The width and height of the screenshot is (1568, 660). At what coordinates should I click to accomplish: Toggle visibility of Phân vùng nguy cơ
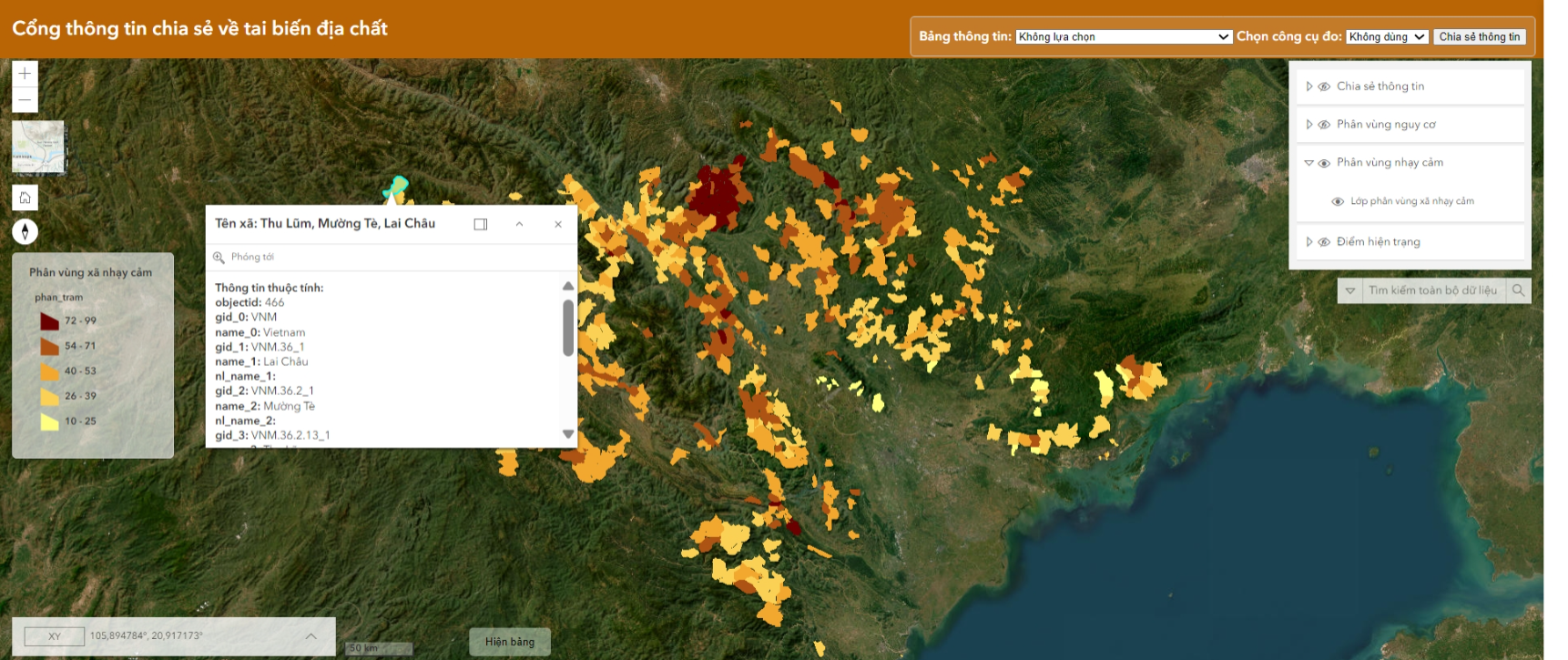tap(1324, 125)
